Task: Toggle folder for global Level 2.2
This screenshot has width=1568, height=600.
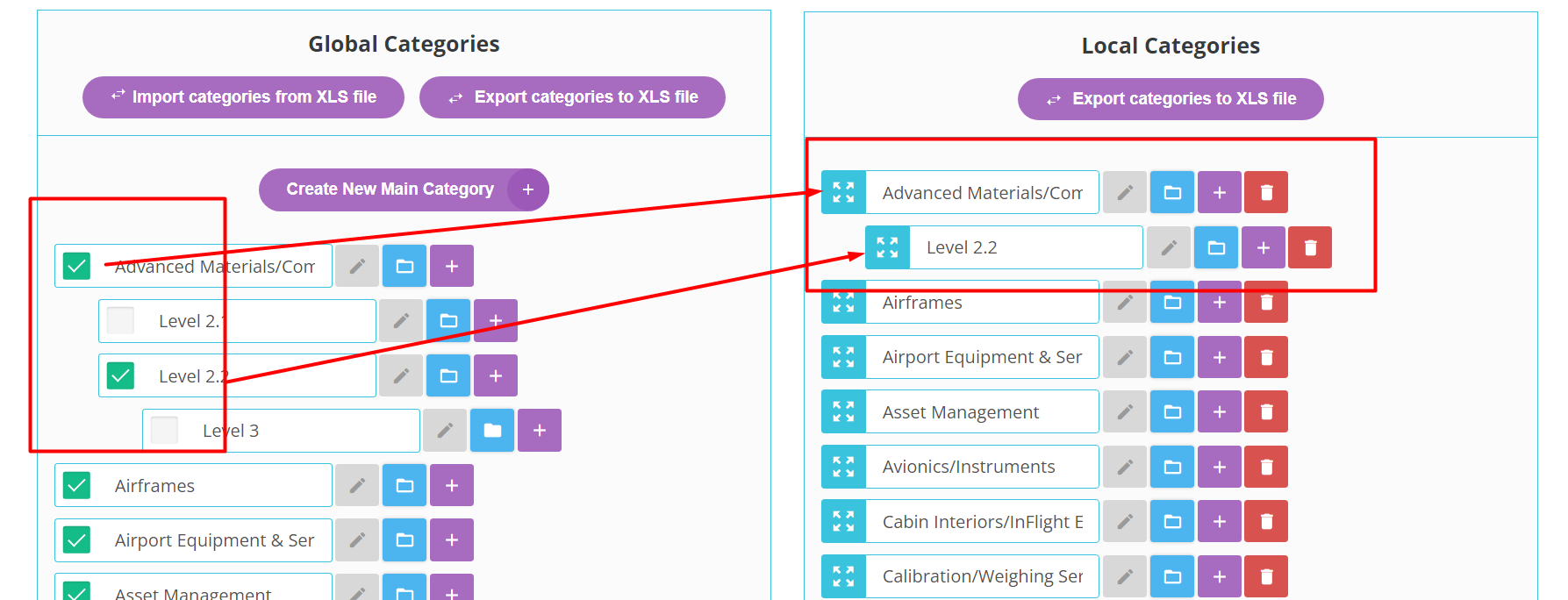Action: (x=448, y=376)
